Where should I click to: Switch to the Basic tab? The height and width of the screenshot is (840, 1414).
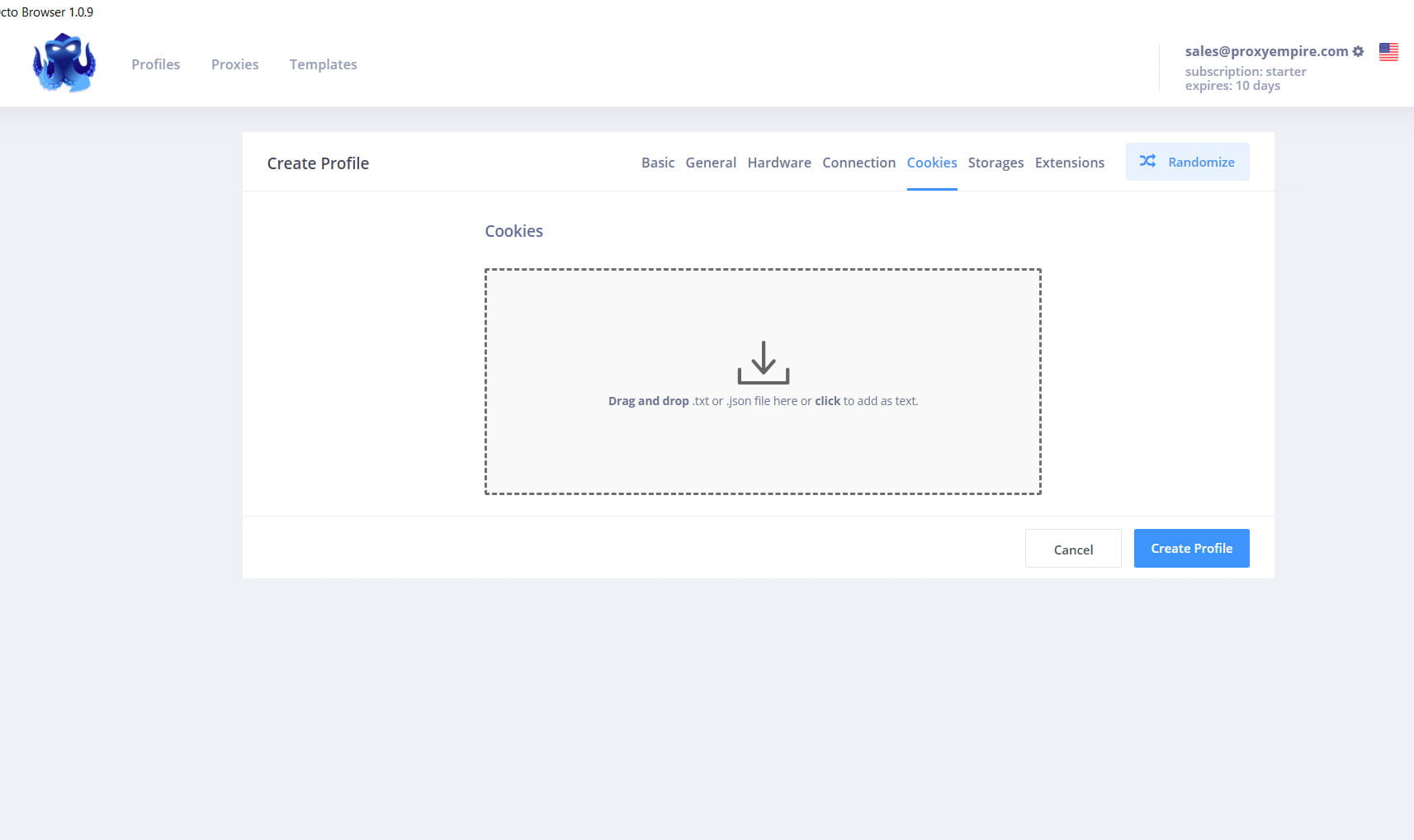tap(658, 163)
